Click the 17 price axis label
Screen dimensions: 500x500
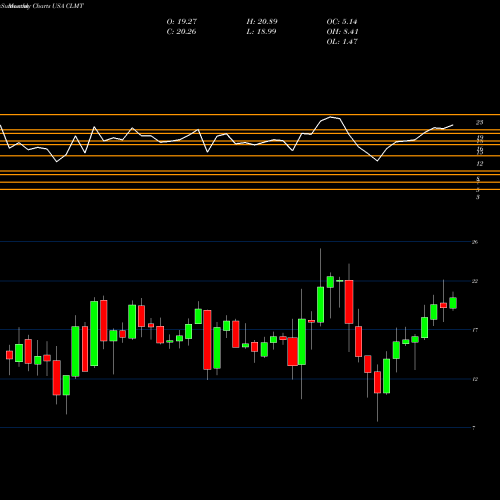pos(475,330)
